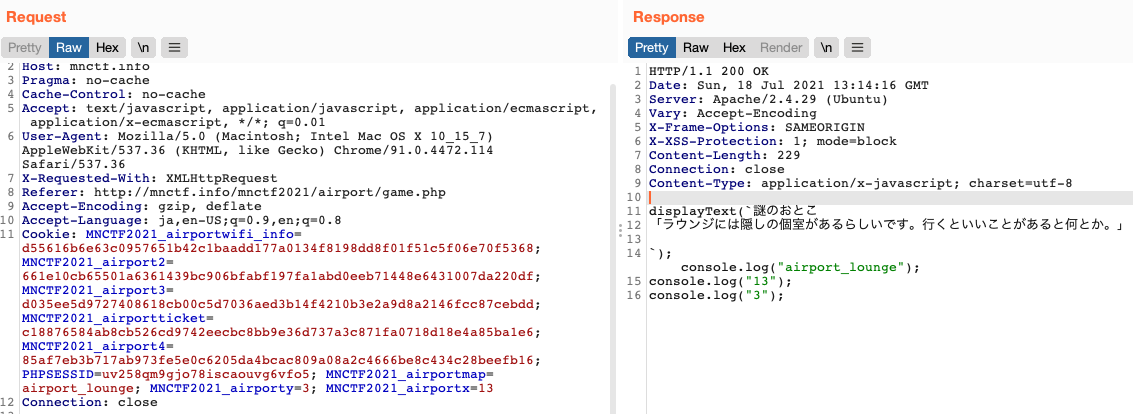Select Pretty tab in Response panel
The image size is (1133, 414).
(652, 48)
